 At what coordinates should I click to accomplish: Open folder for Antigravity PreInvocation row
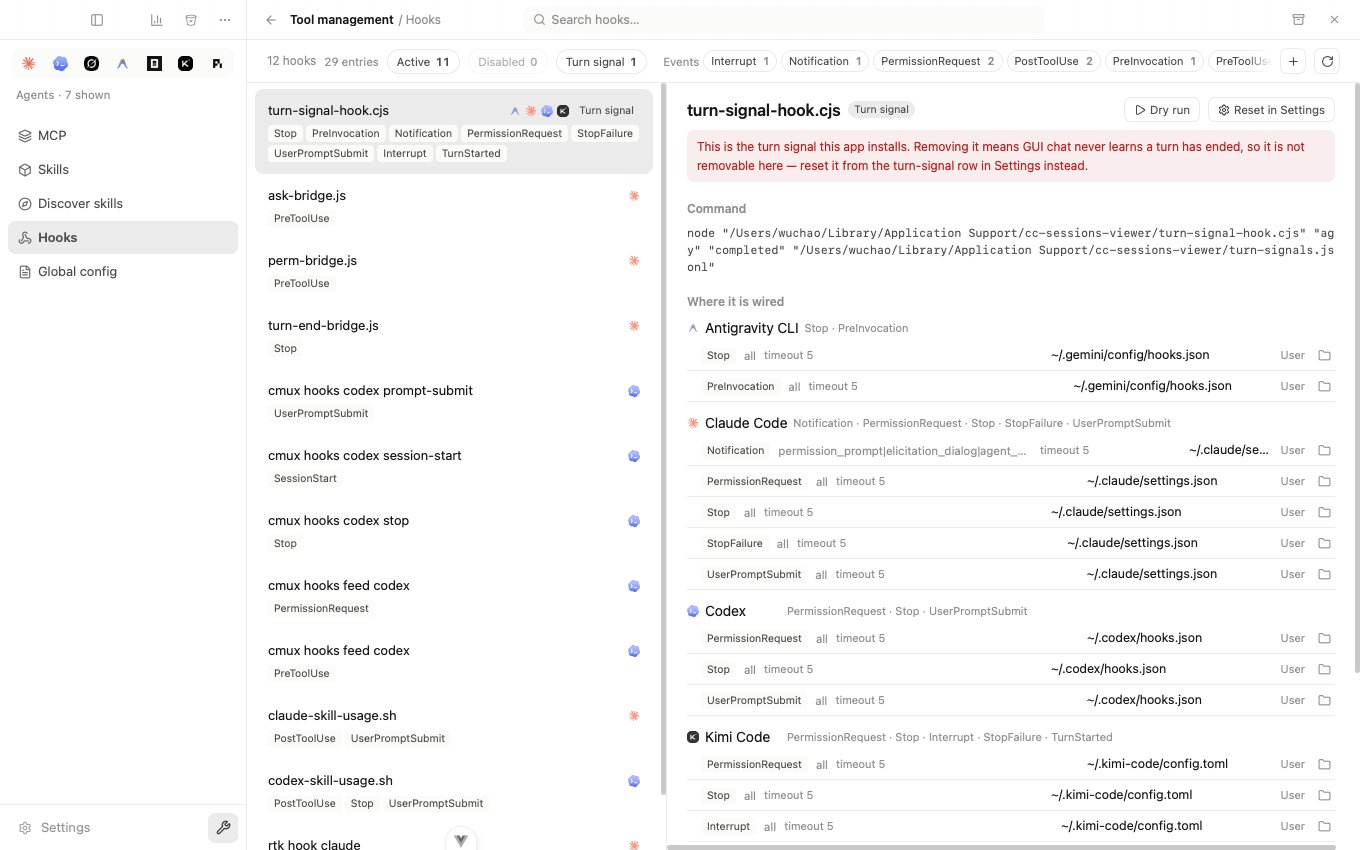point(1324,386)
